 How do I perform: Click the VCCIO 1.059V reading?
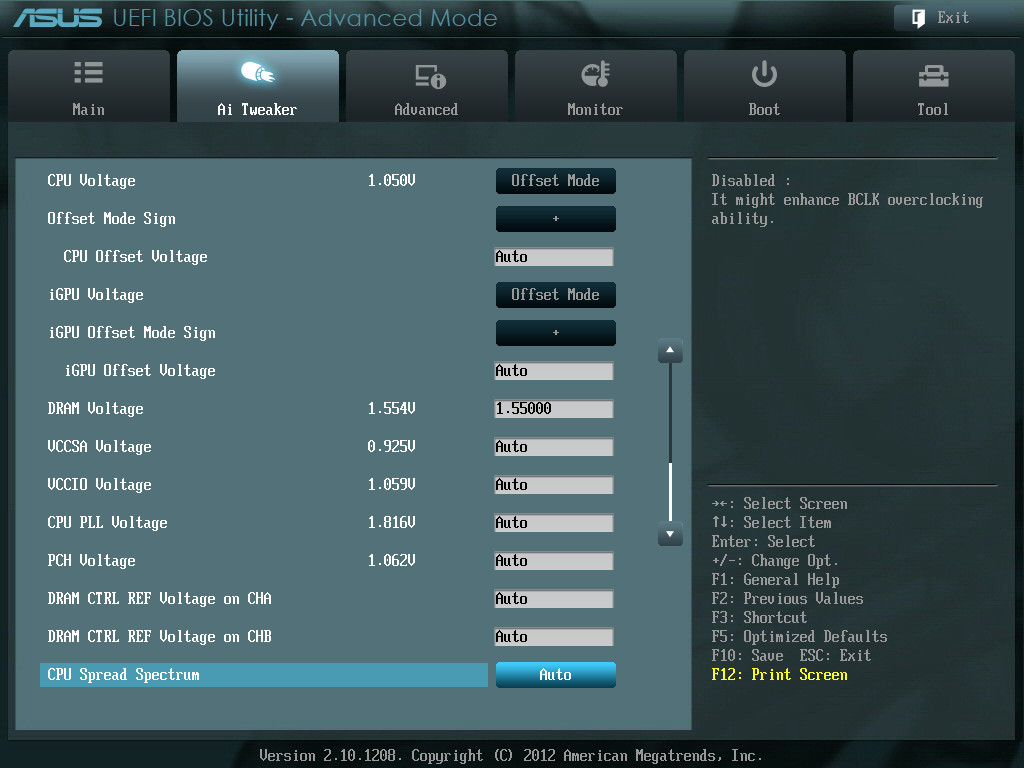pyautogui.click(x=392, y=485)
